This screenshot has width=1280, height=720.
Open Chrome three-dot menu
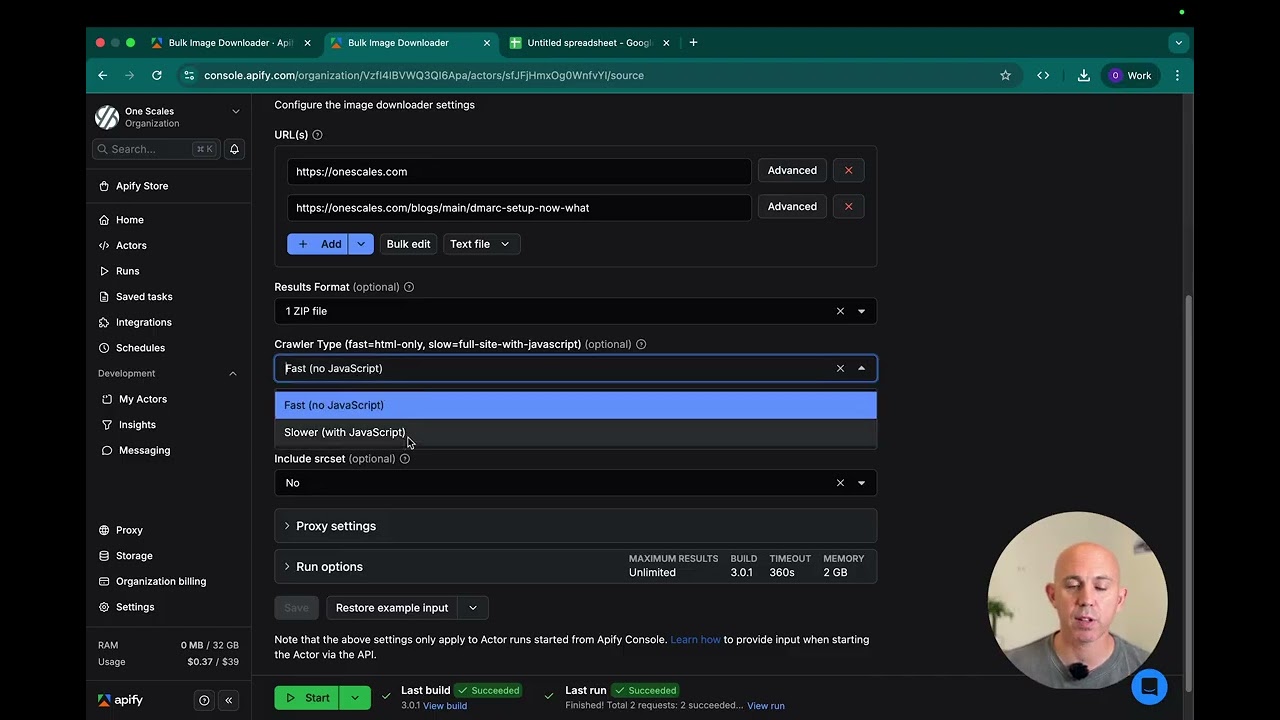tap(1177, 75)
